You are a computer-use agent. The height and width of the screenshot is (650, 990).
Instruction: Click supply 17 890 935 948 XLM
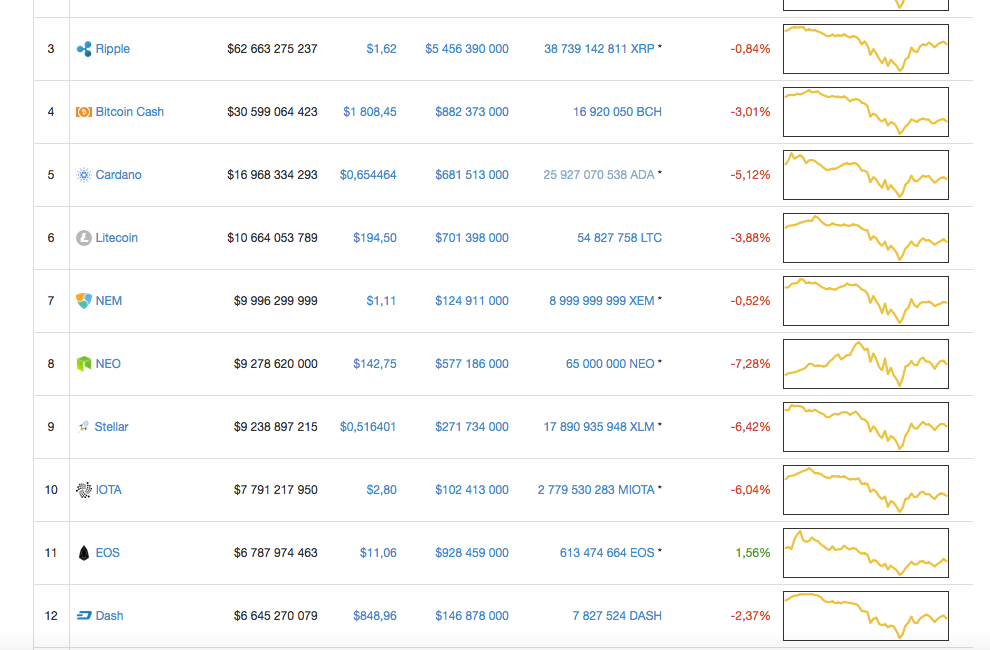coord(599,427)
